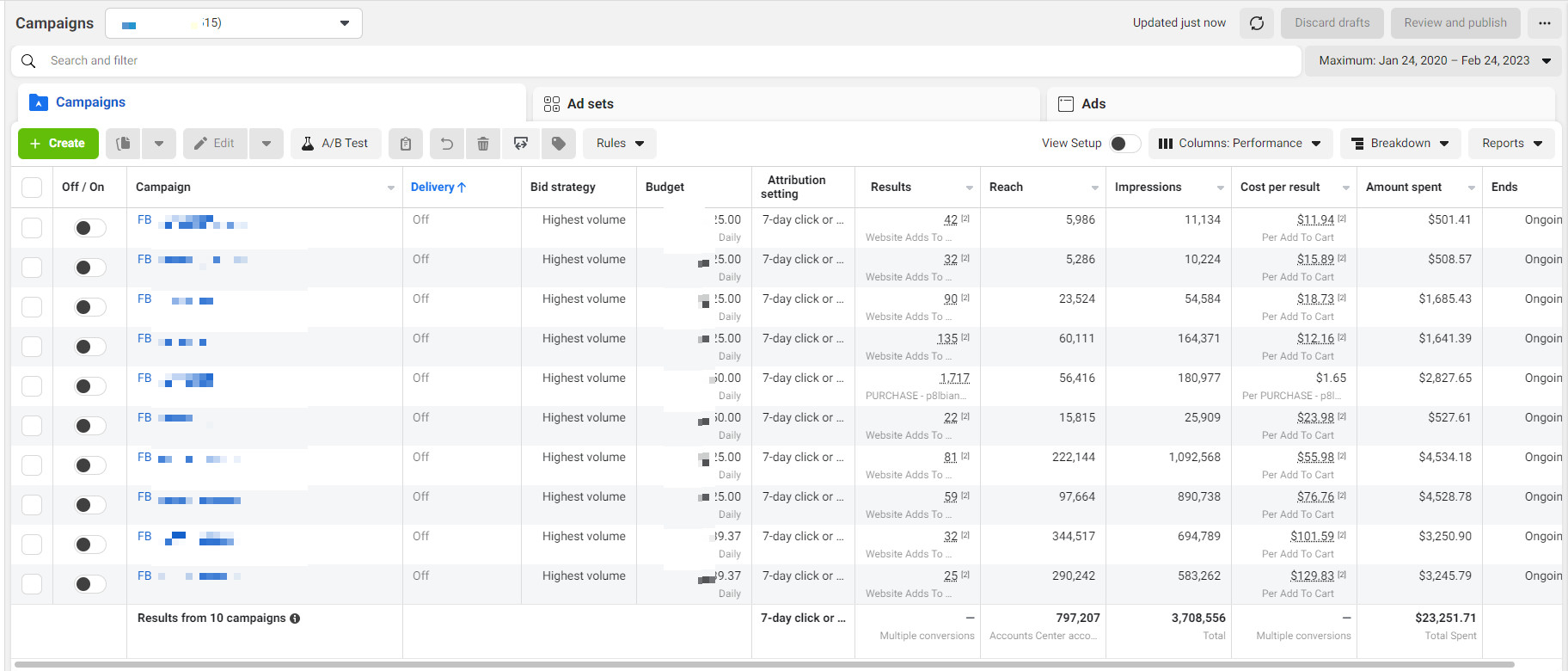This screenshot has width=1568, height=671.
Task: Click the Amount spent column header
Action: 1405,188
